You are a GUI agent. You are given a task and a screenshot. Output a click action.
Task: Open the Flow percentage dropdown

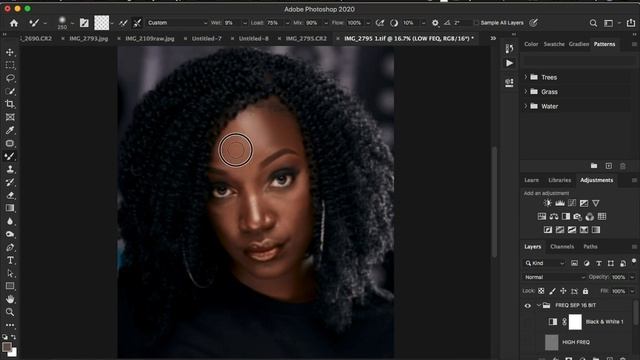[x=368, y=23]
